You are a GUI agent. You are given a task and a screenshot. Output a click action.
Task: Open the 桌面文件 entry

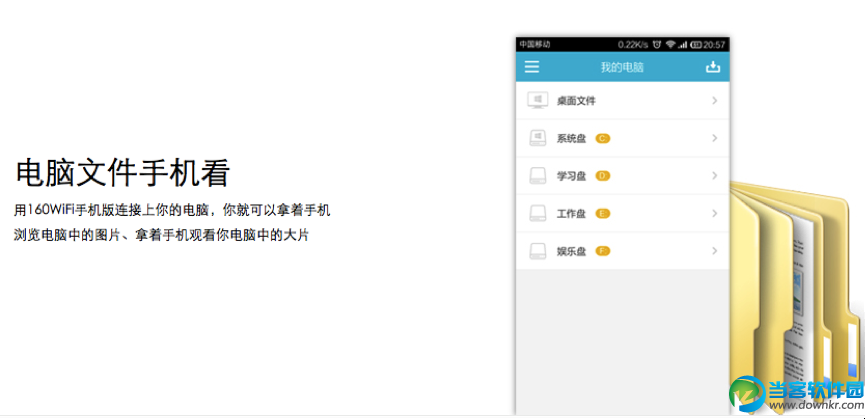click(x=622, y=100)
